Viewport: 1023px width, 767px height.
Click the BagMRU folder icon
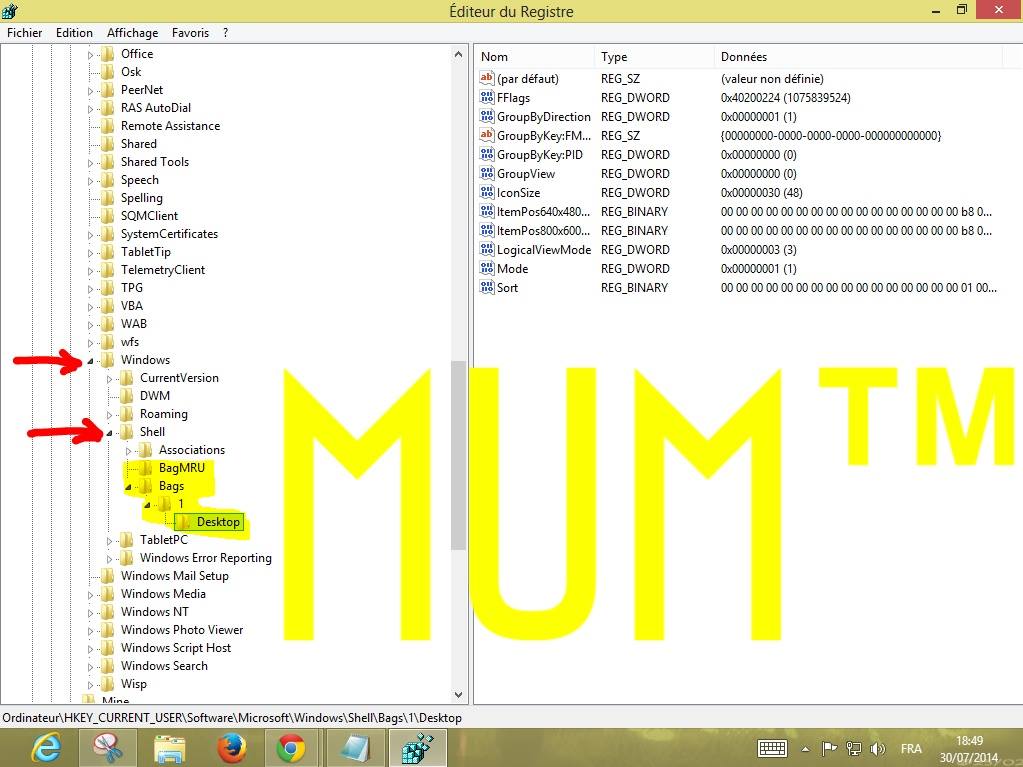145,468
